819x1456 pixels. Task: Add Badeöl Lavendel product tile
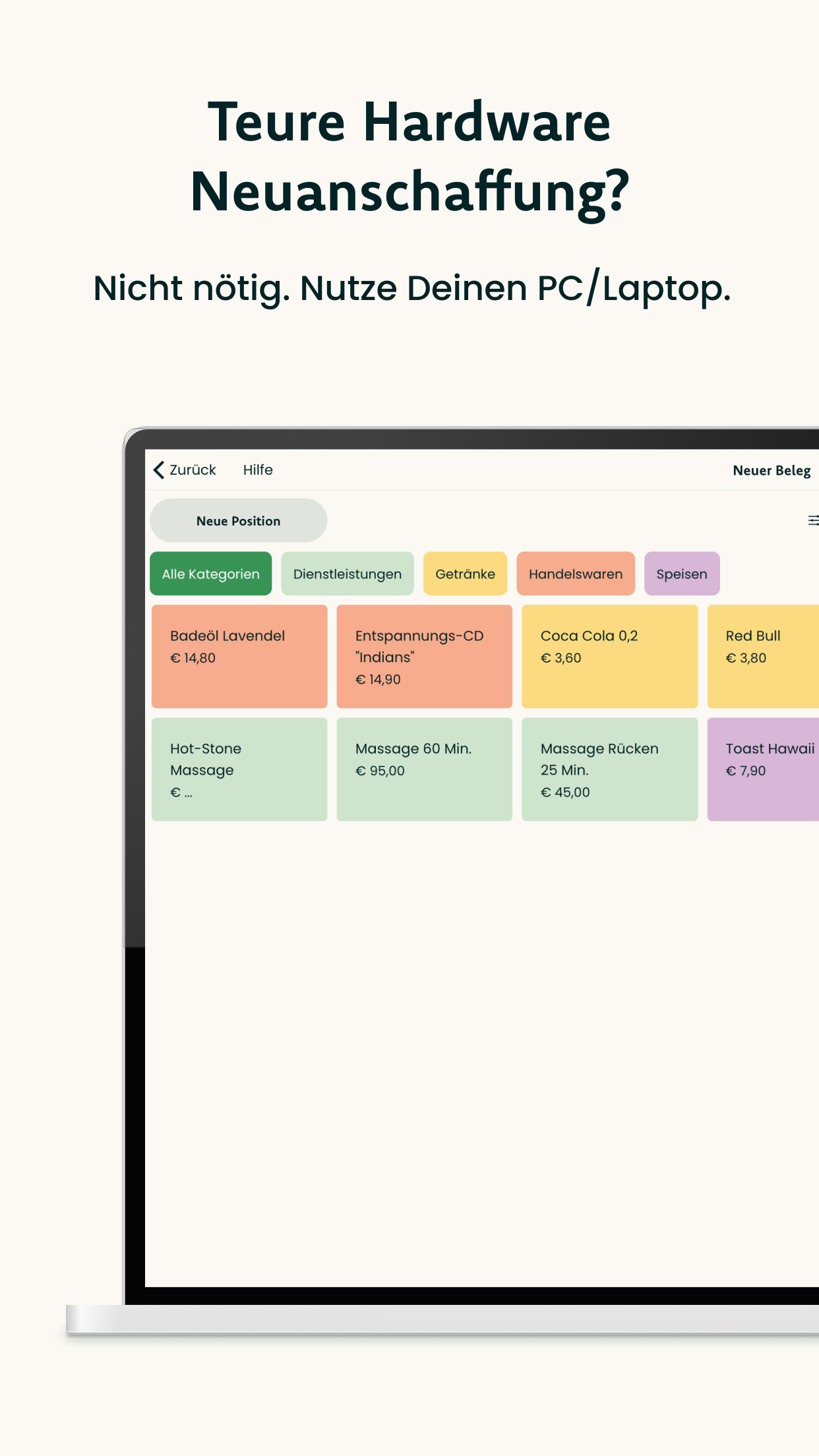(x=239, y=656)
